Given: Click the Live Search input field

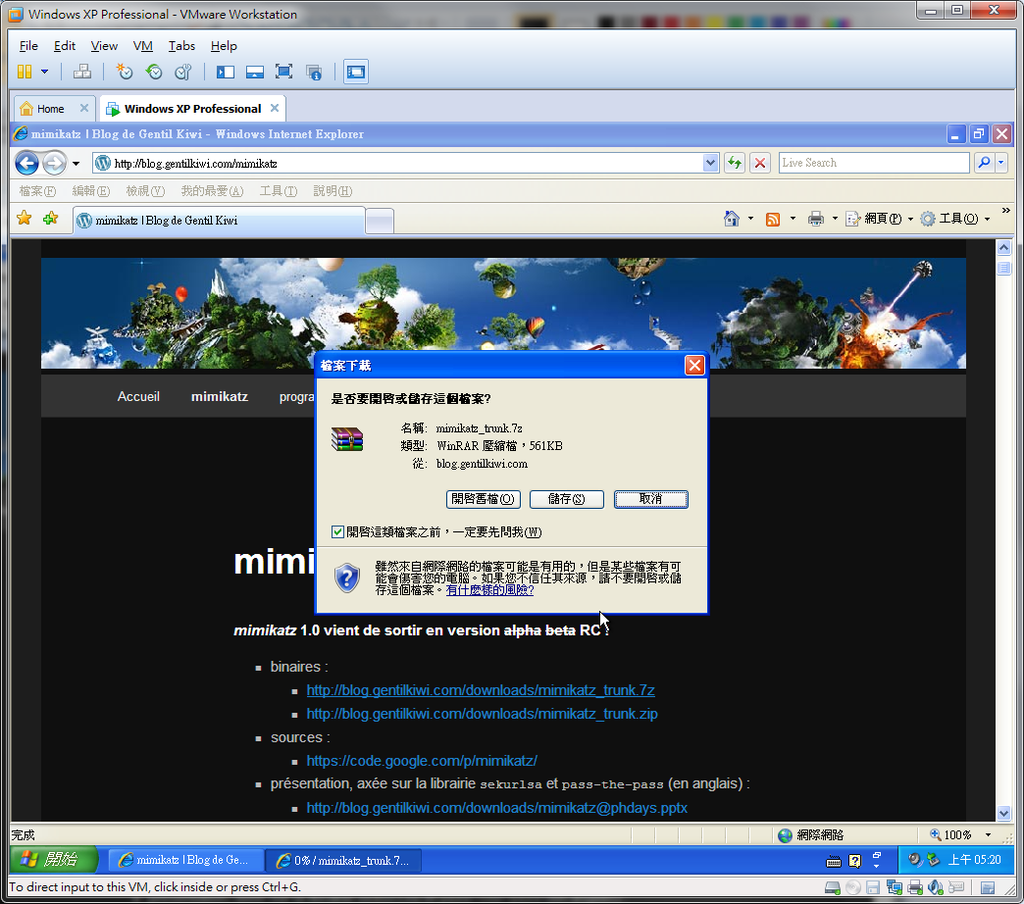Looking at the screenshot, I should tap(874, 163).
